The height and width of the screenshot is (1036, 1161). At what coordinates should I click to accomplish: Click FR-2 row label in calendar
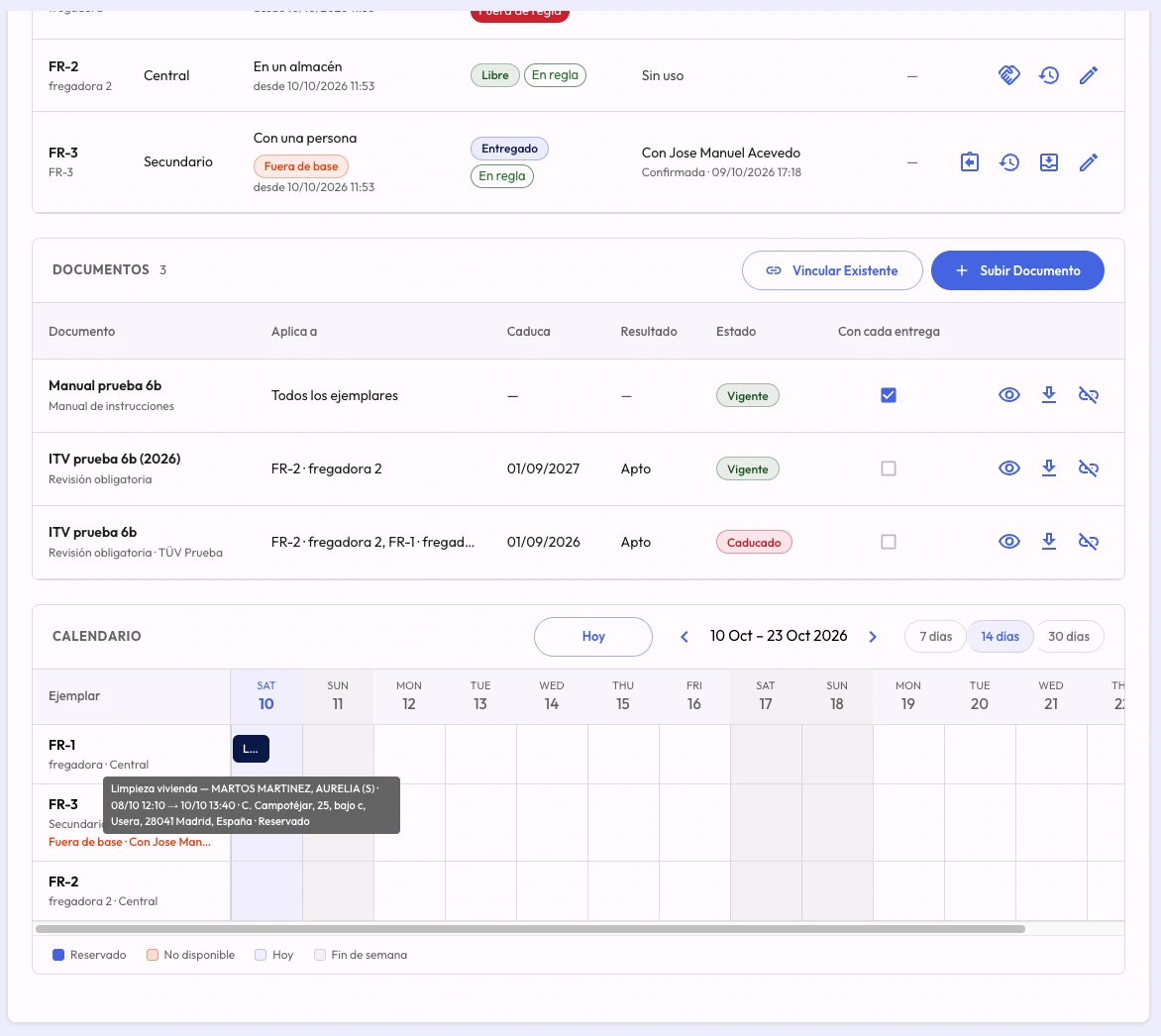coord(132,890)
